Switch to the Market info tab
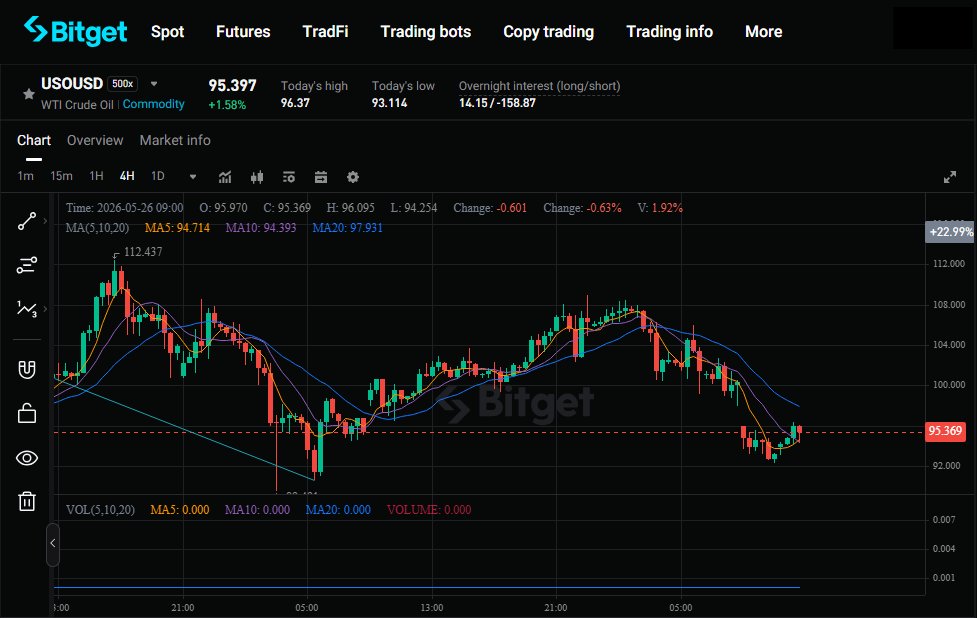This screenshot has height=618, width=977. [x=175, y=140]
